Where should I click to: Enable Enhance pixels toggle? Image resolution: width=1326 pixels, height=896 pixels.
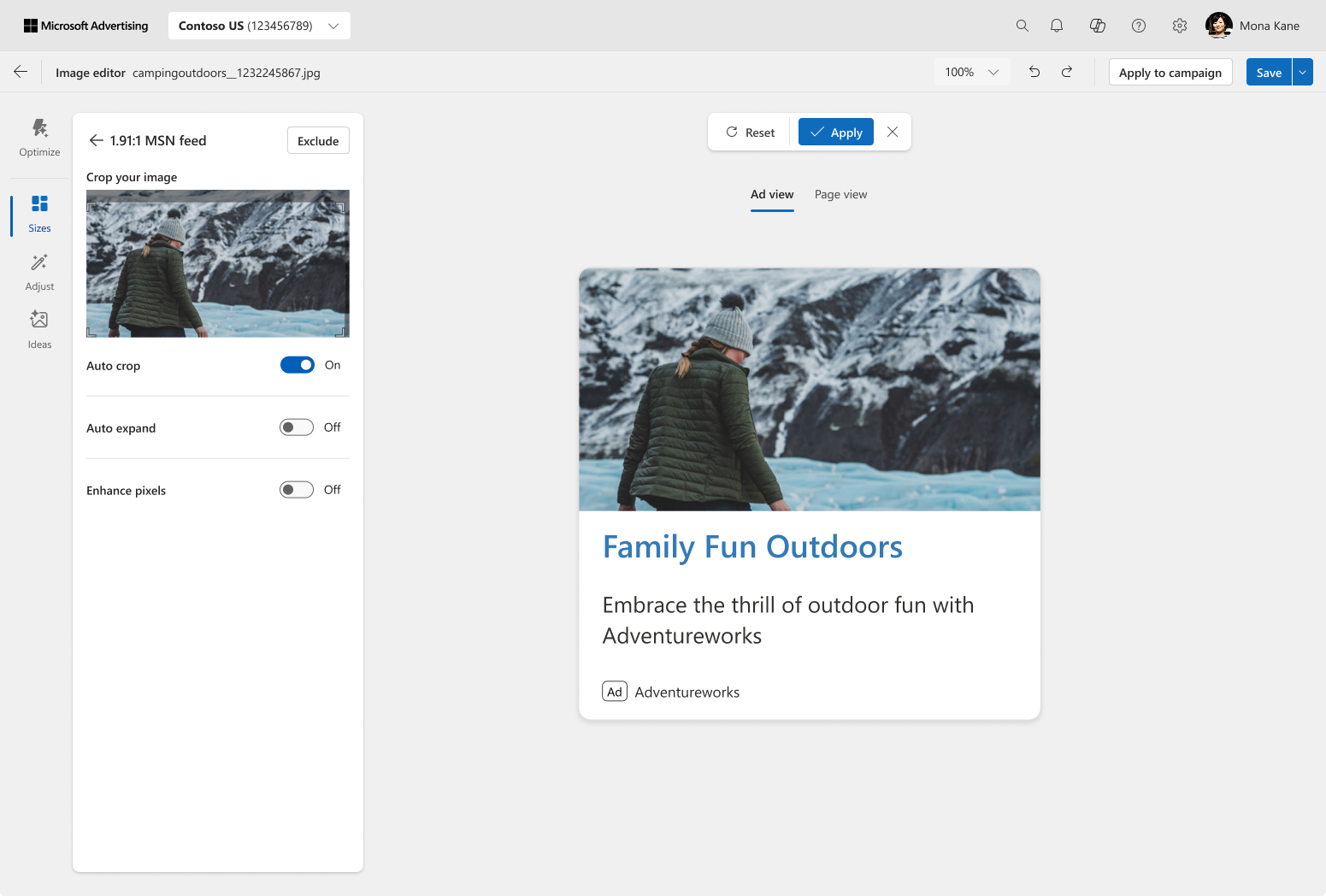pos(297,490)
